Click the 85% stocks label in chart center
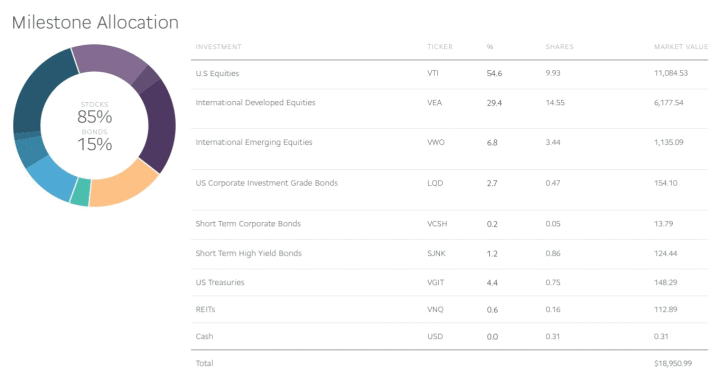The height and width of the screenshot is (389, 720). click(x=94, y=117)
